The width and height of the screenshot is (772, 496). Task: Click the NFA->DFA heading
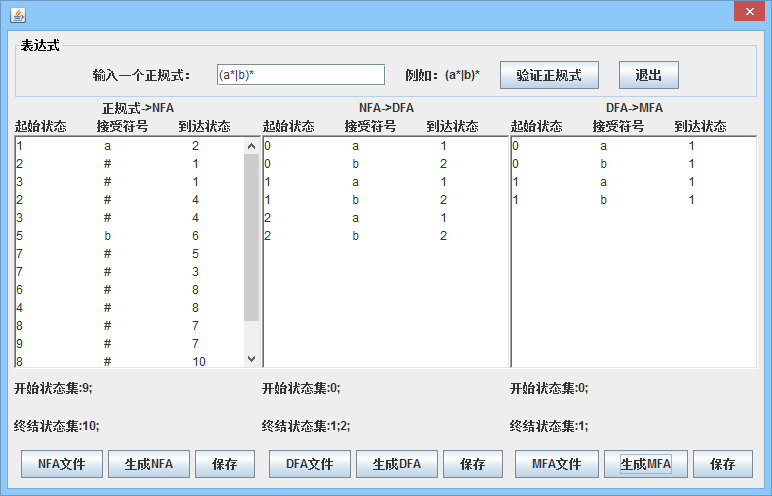(x=386, y=108)
